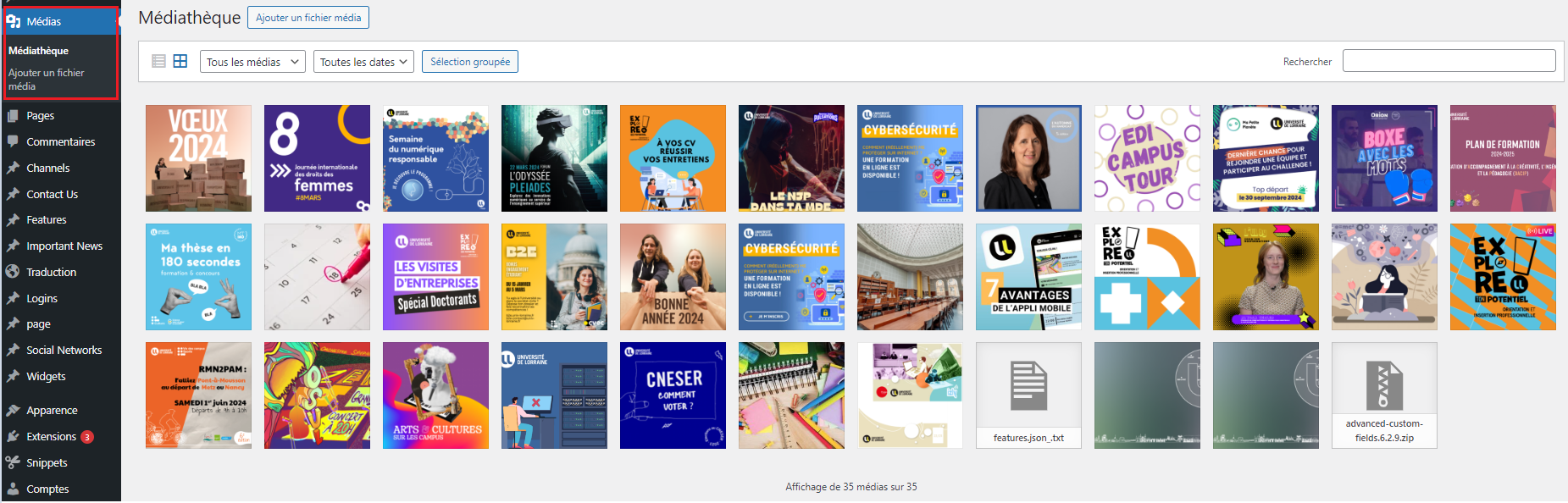Open Commentaires via its speech bubble icon
Screen dimensions: 1568x503
13,141
